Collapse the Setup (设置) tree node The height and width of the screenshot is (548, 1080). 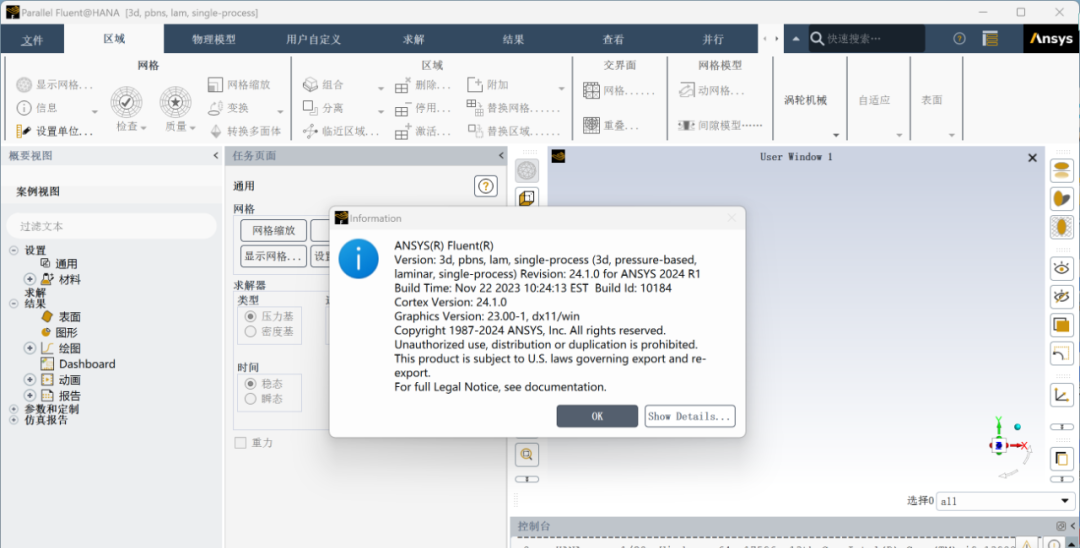pos(14,250)
